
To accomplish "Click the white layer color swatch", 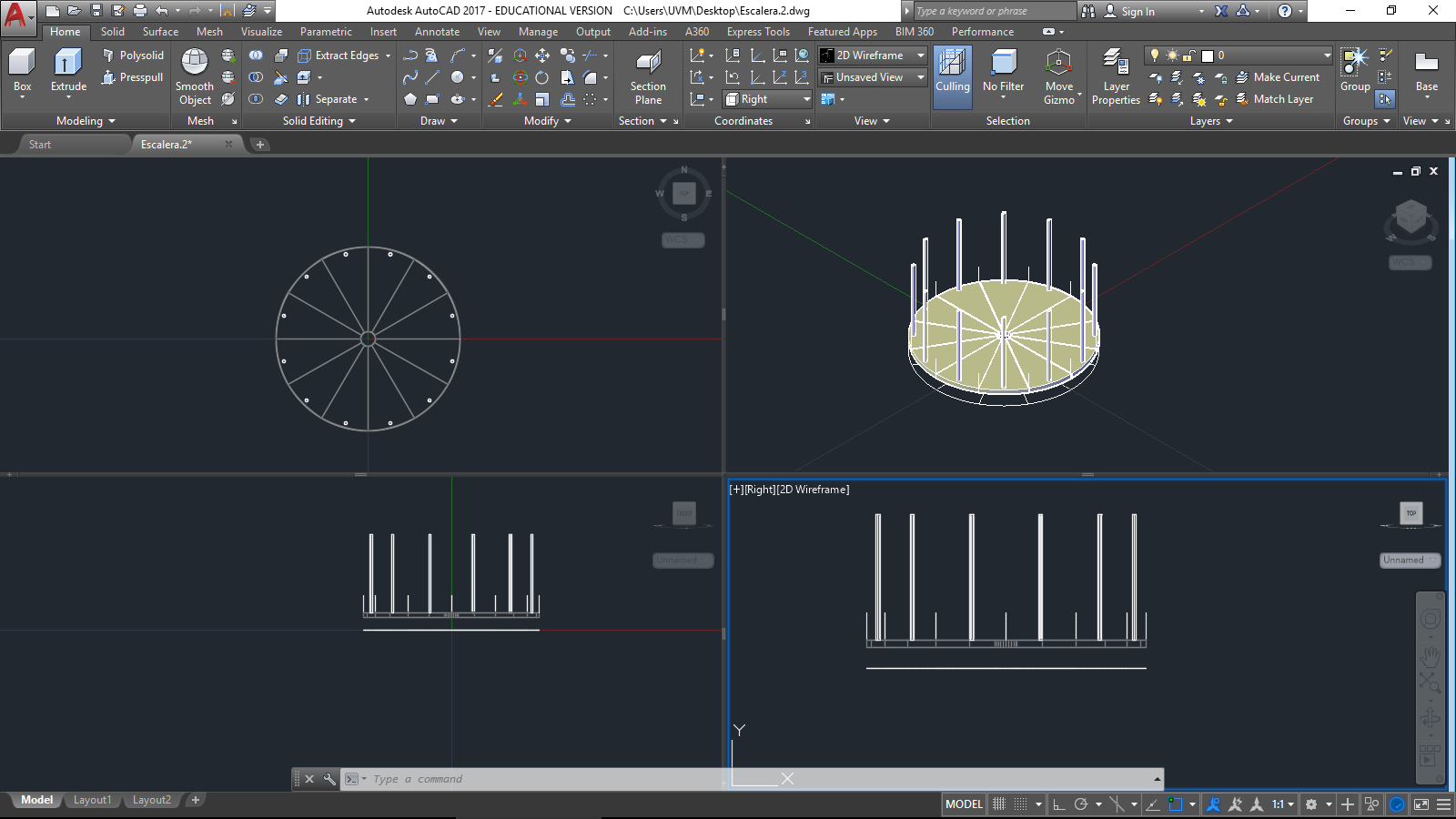I will point(1208,56).
